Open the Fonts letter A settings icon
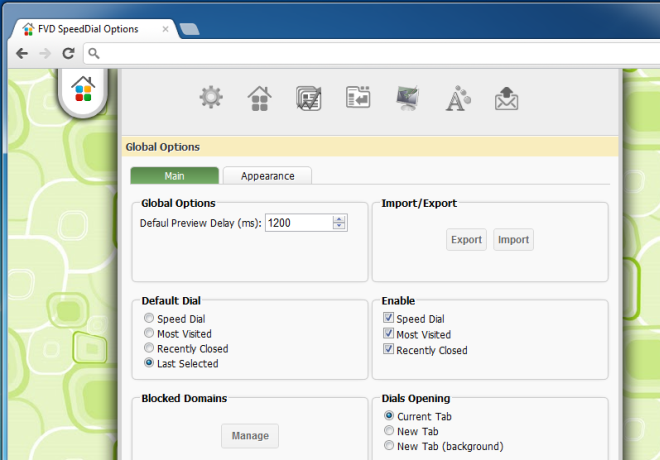Screen dimensions: 660x460 [x=458, y=98]
